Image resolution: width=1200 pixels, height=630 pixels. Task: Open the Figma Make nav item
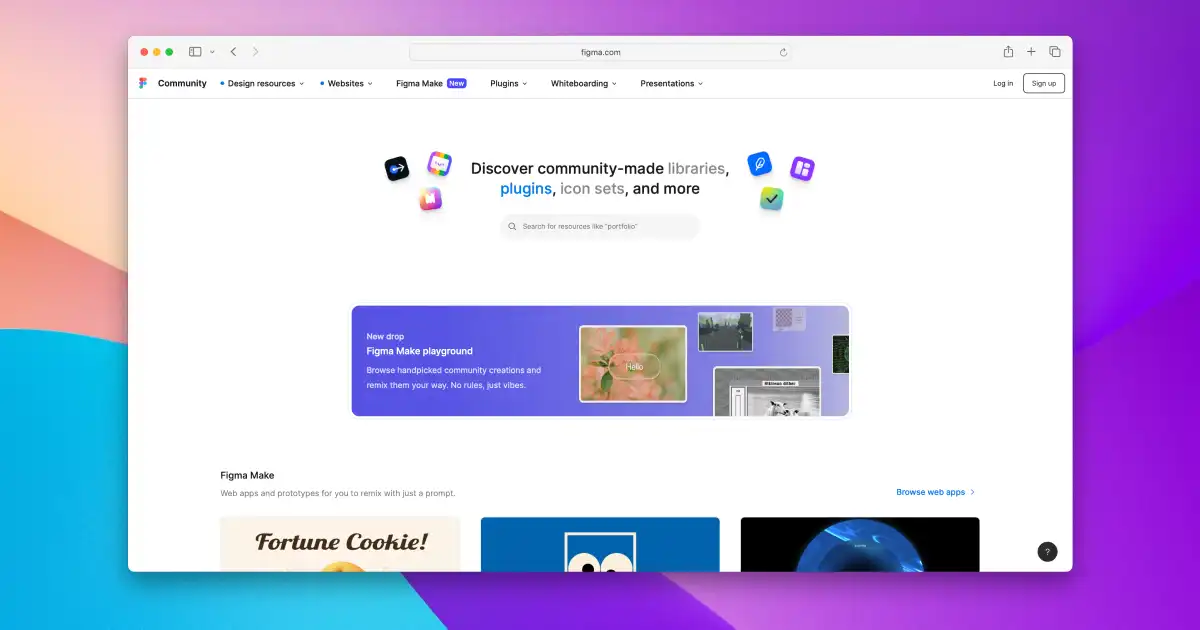(419, 83)
